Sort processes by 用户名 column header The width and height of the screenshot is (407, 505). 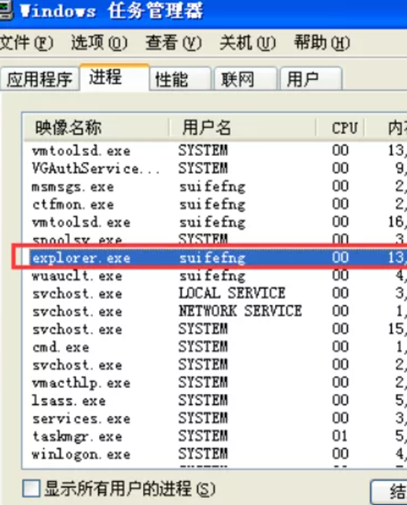click(x=243, y=127)
